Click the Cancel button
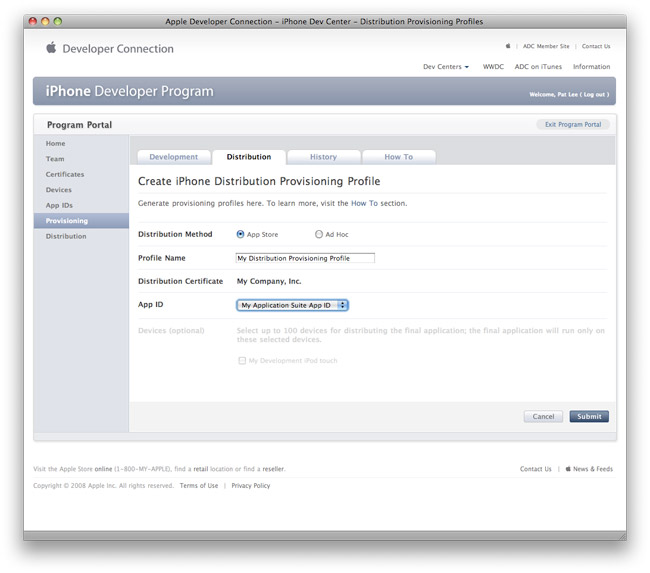This screenshot has width=650, height=573. pos(543,416)
